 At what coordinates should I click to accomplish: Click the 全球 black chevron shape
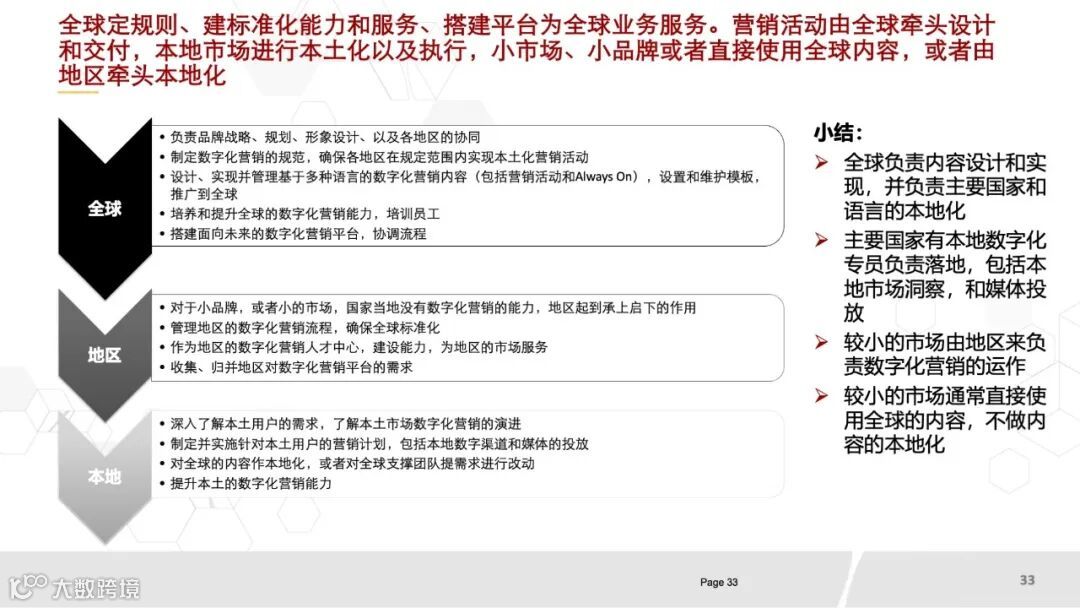pyautogui.click(x=105, y=209)
